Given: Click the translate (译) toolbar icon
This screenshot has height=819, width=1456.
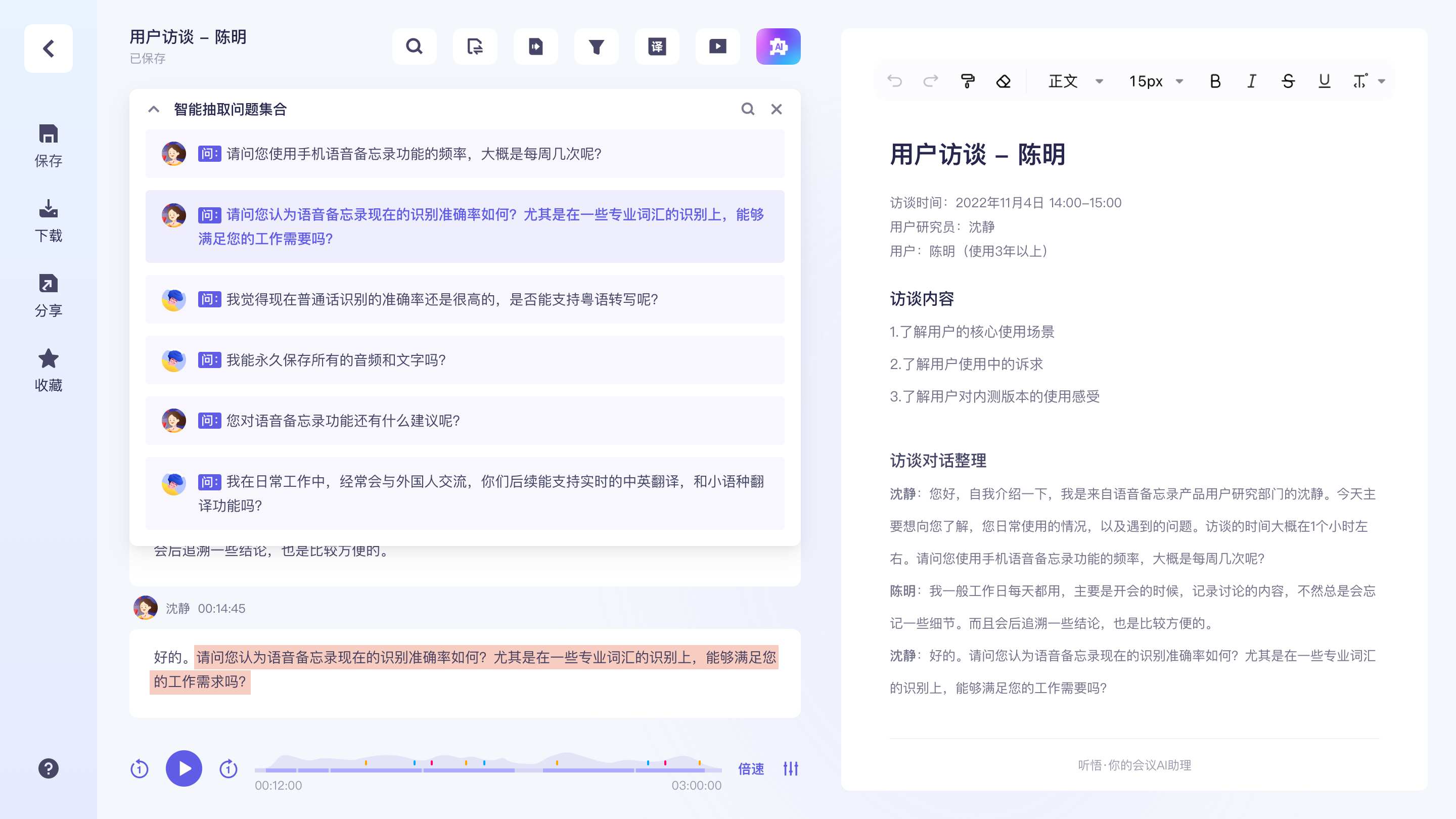Looking at the screenshot, I should coord(657,47).
